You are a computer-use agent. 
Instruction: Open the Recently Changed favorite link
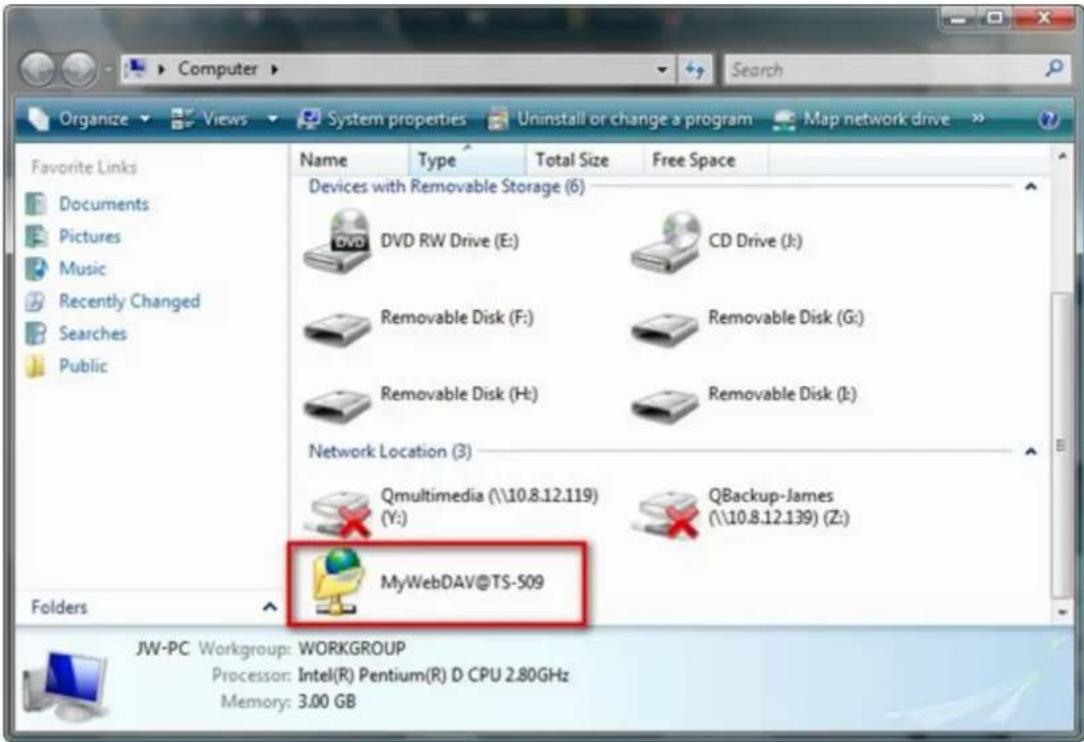click(x=129, y=302)
